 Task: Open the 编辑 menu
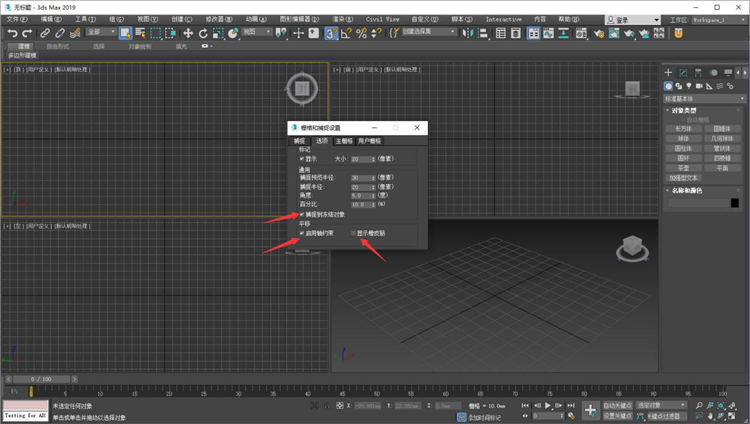pyautogui.click(x=51, y=19)
